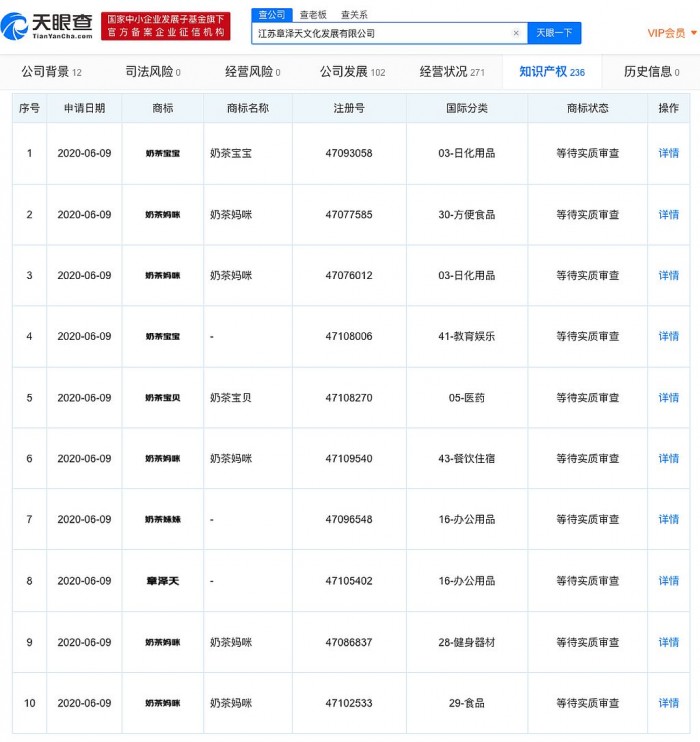The width and height of the screenshot is (700, 742).
Task: Click trademark image in row 1
Action: pyautogui.click(x=163, y=153)
